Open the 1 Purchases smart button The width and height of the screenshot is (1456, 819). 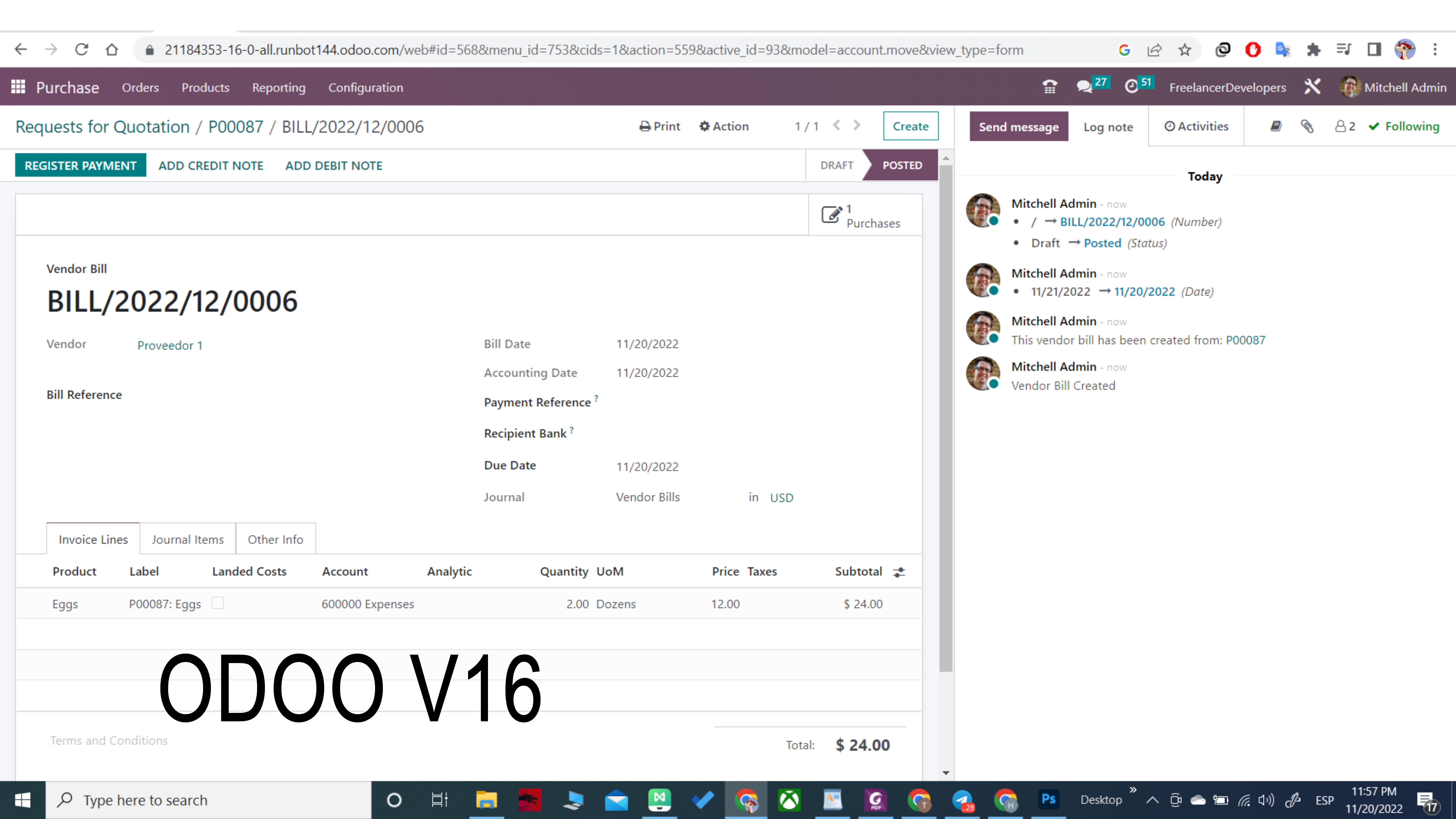pos(865,215)
